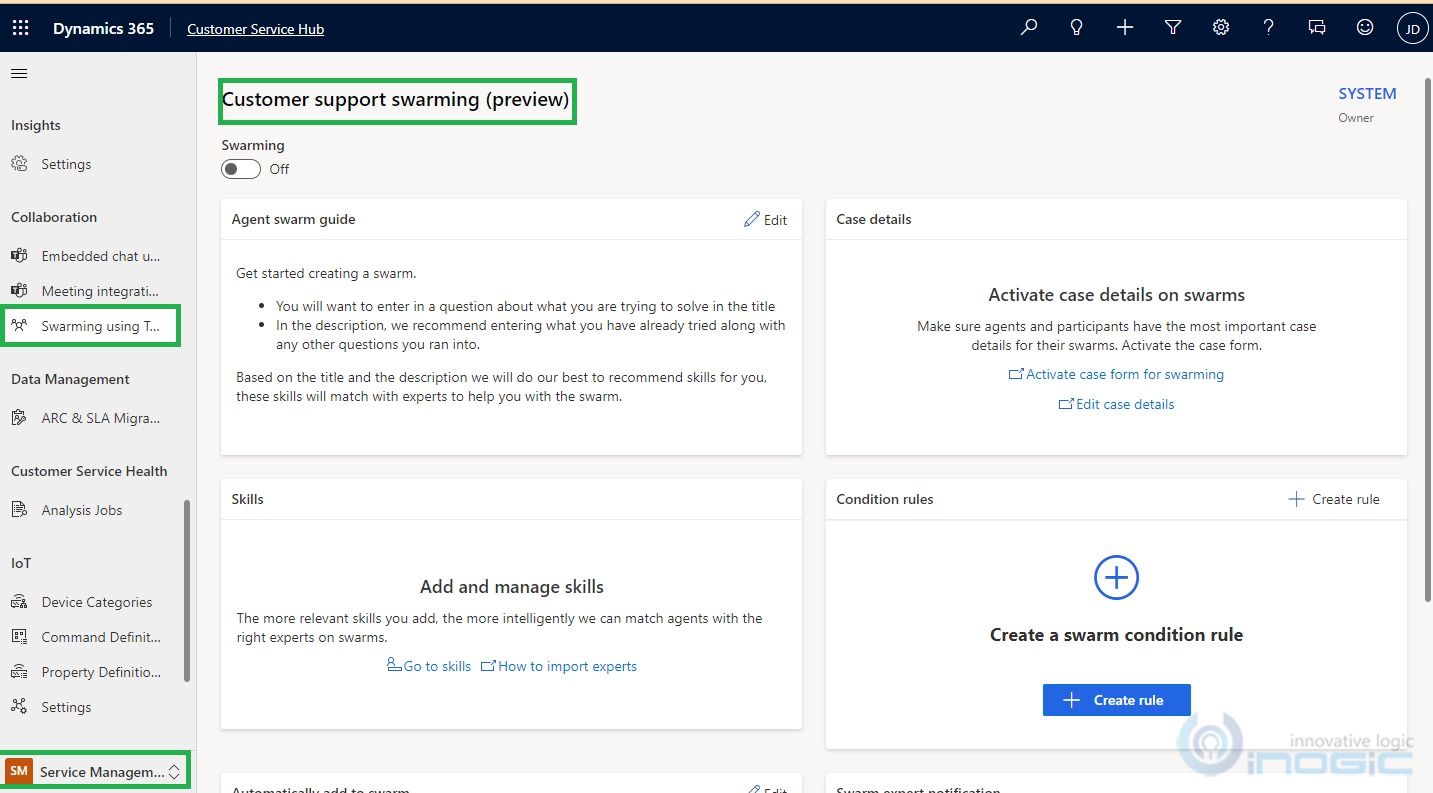Open Command Definitions under IoT
The width and height of the screenshot is (1433, 793).
(101, 637)
